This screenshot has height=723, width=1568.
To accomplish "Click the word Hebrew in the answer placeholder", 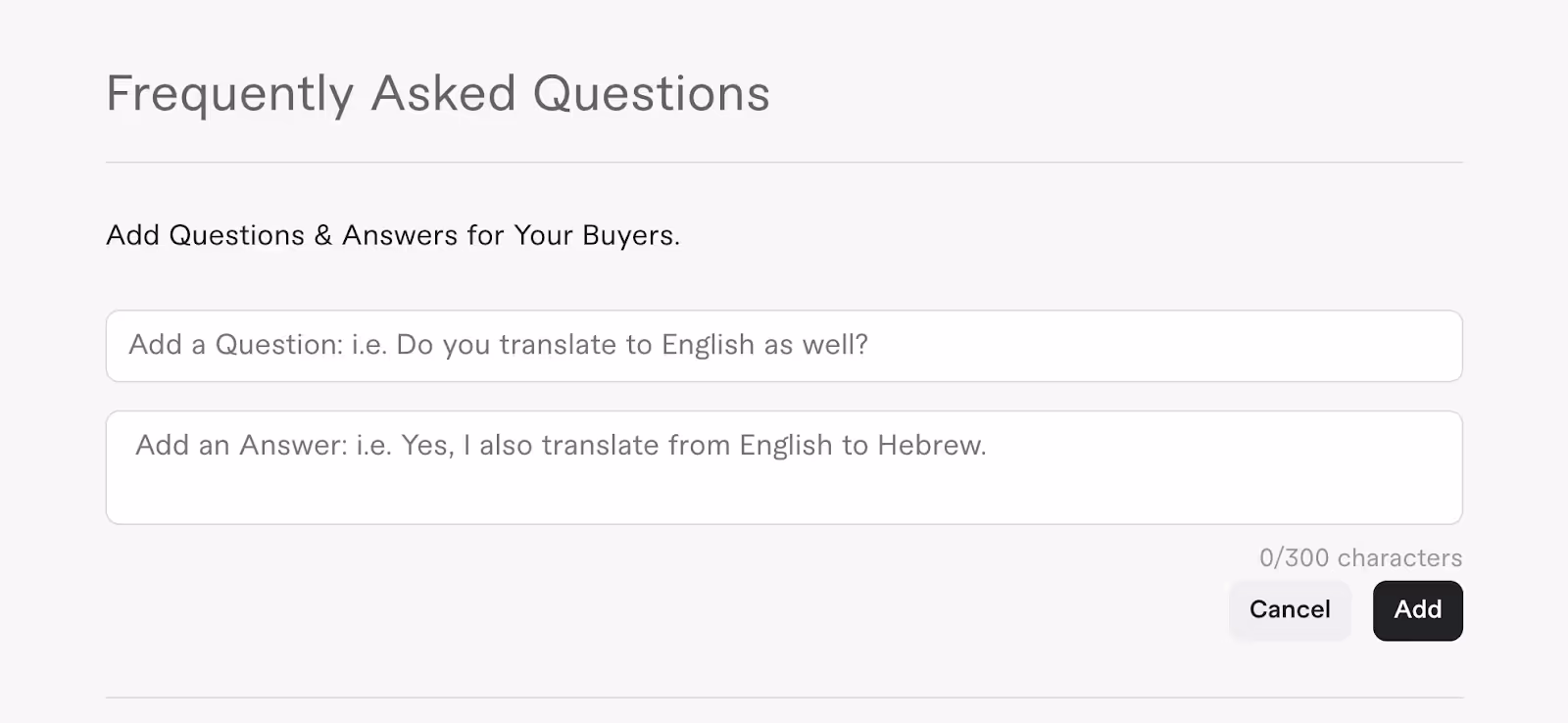I will pos(931,445).
